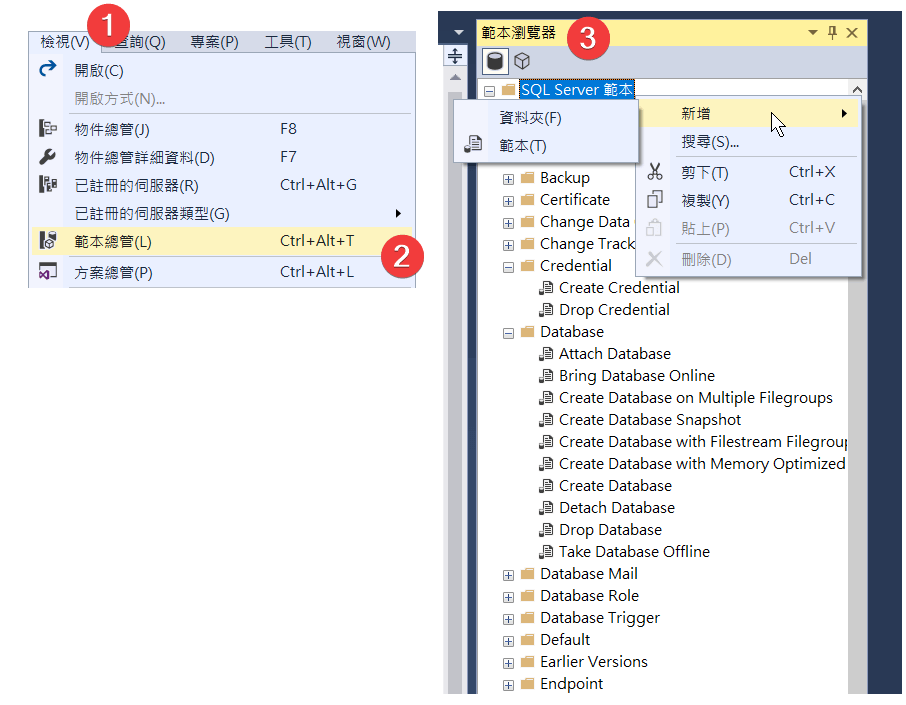
Task: Choose 範本(T) in the 新增 submenu
Action: [522, 146]
